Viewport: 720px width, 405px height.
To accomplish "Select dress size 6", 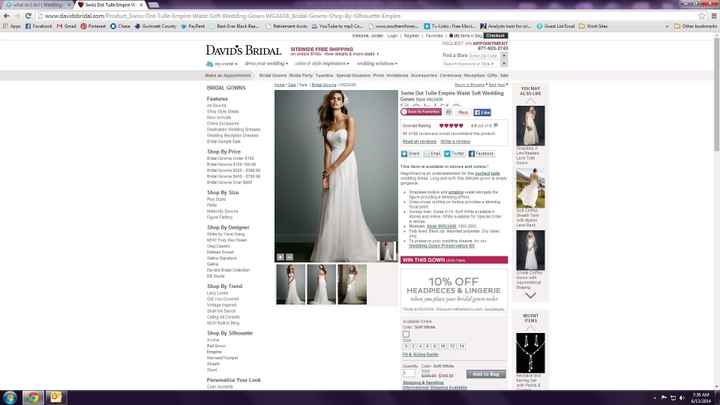I will tap(428, 346).
